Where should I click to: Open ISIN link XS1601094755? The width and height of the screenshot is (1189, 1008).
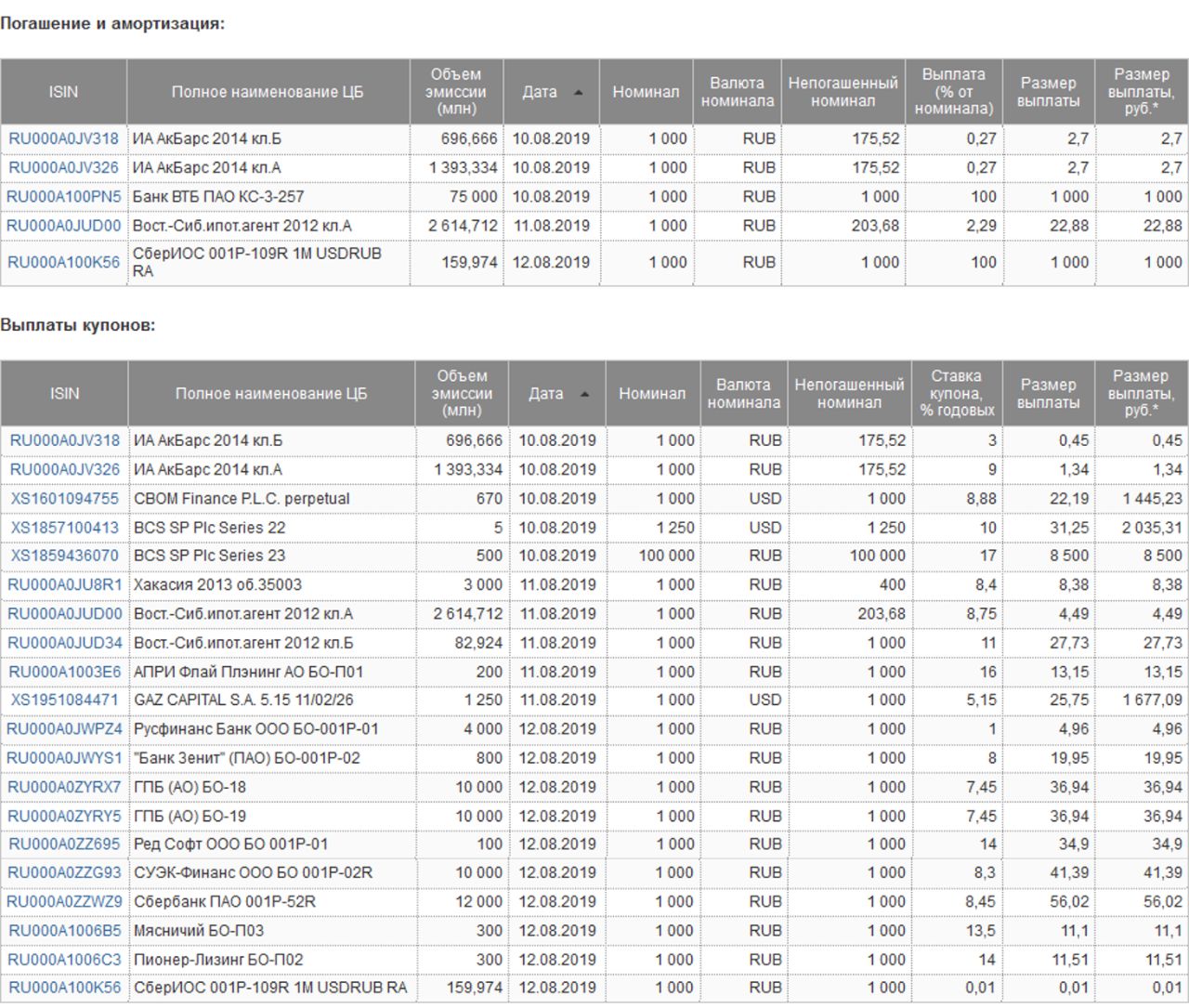(x=65, y=499)
